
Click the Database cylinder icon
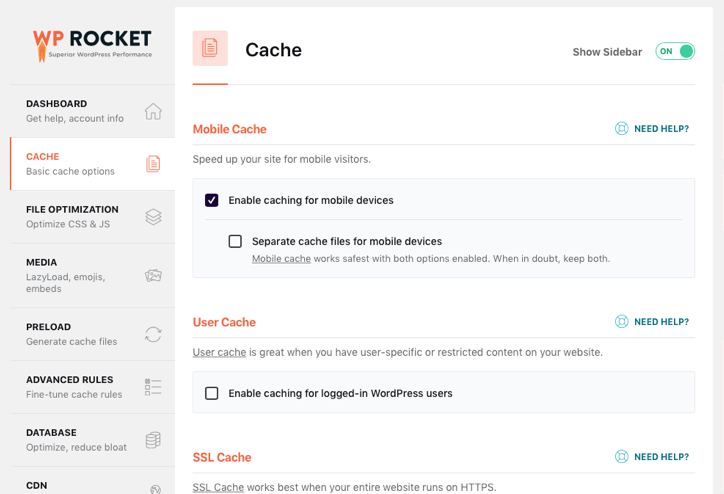[x=153, y=440]
